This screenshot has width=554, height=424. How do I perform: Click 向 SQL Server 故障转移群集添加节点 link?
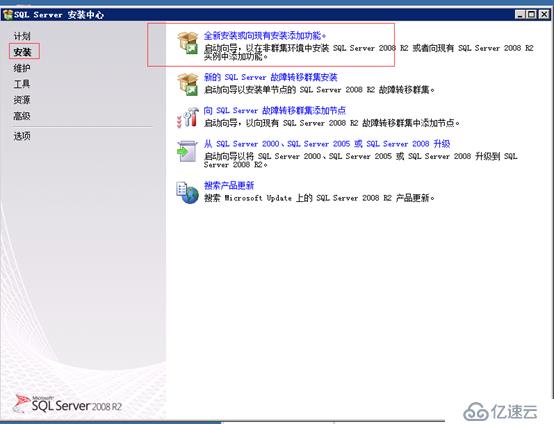[x=275, y=110]
